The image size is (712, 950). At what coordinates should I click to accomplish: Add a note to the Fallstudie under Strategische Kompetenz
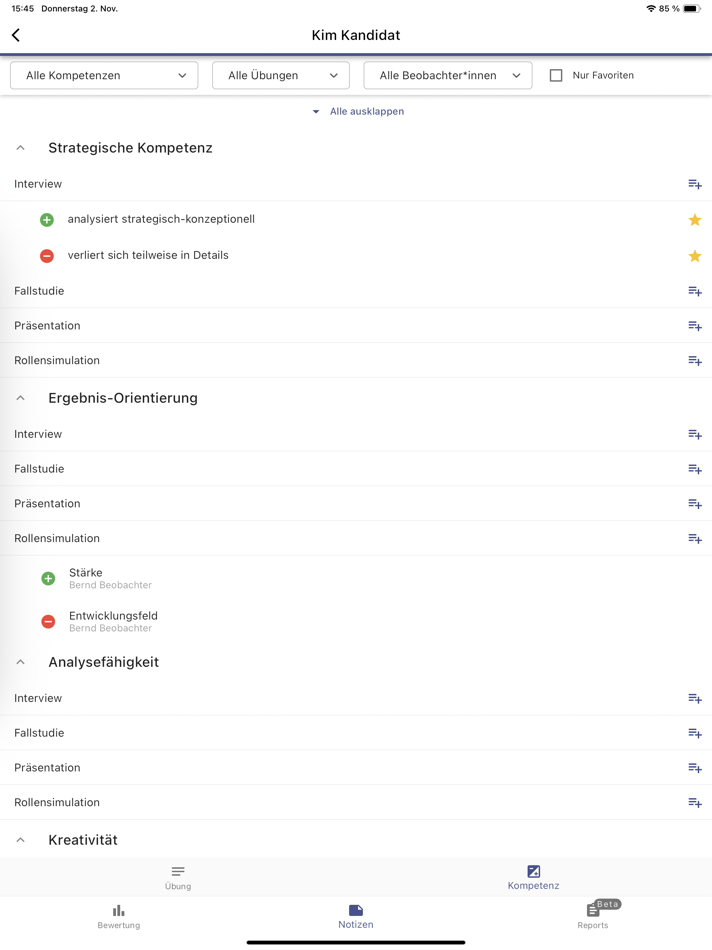tap(694, 291)
